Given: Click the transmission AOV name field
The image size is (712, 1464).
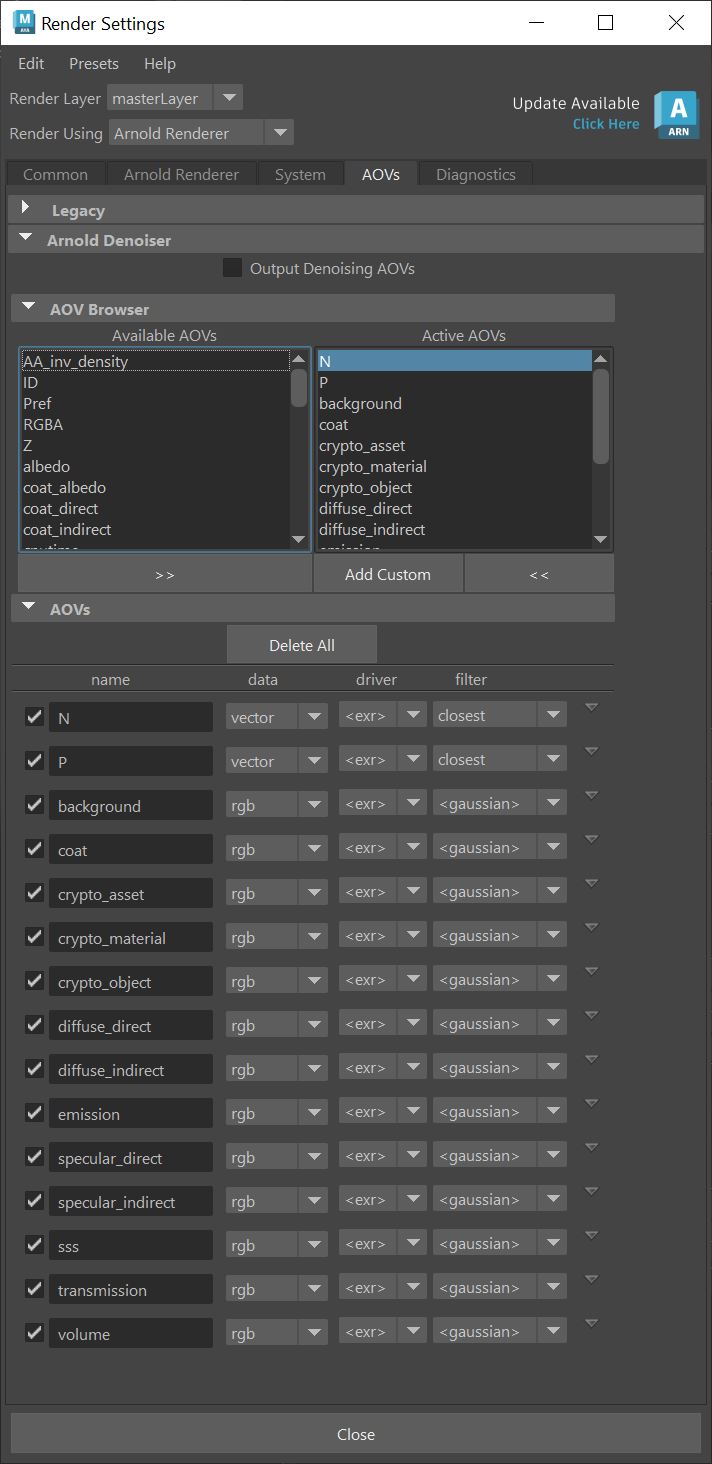Looking at the screenshot, I should [x=131, y=1290].
